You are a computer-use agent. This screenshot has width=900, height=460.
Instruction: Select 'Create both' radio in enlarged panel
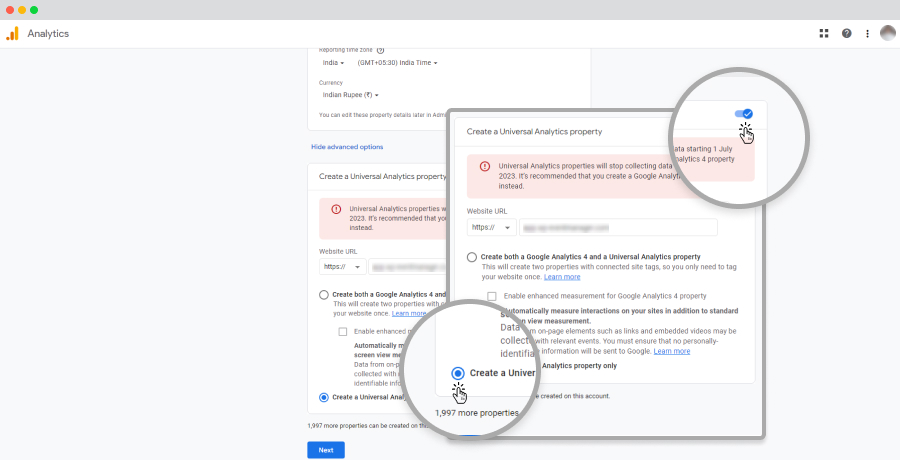coord(472,257)
